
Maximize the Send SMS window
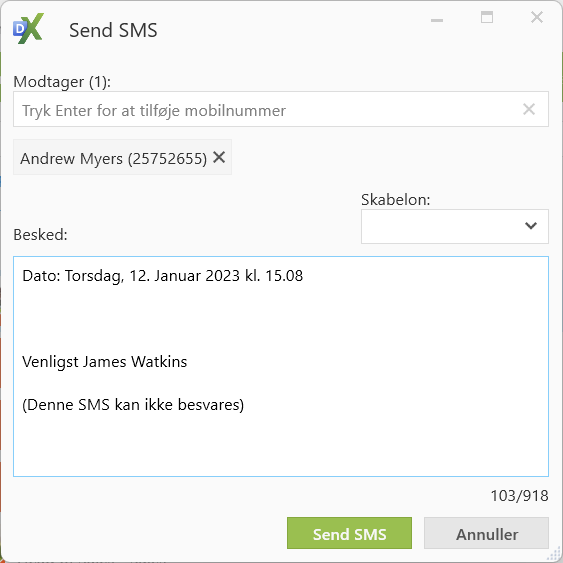487,17
